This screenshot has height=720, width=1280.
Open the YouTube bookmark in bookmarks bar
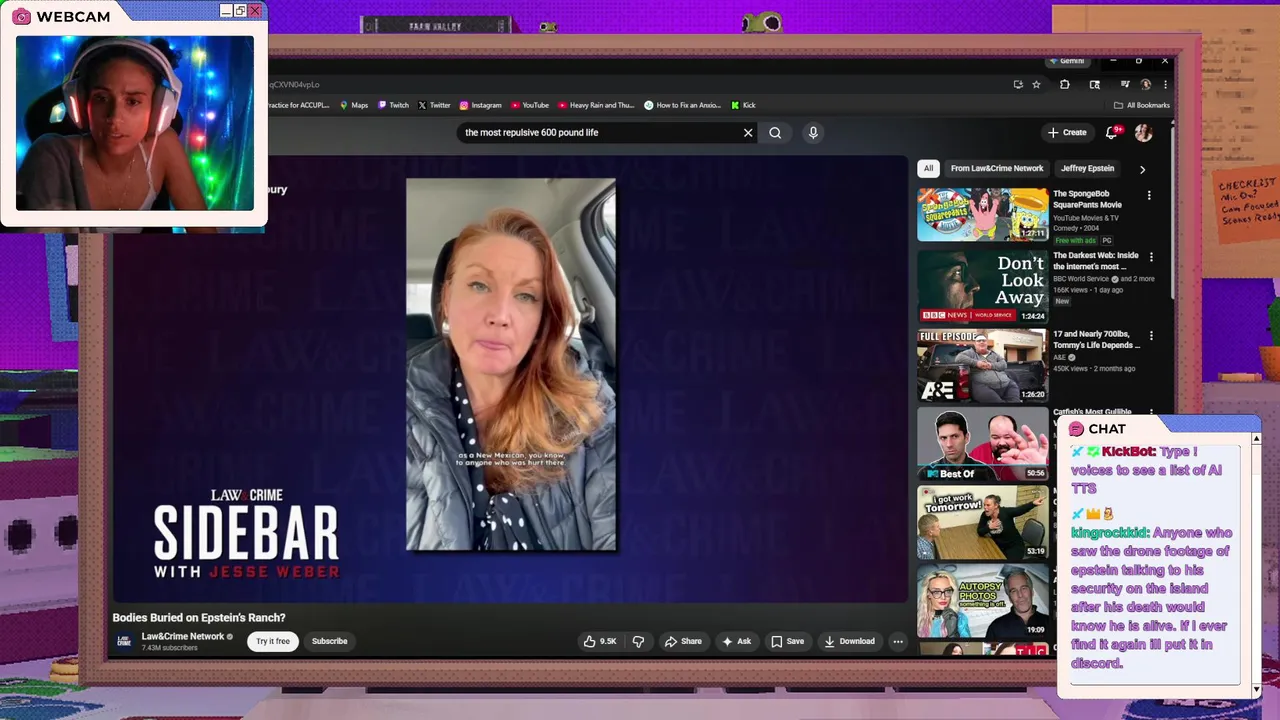coord(530,105)
